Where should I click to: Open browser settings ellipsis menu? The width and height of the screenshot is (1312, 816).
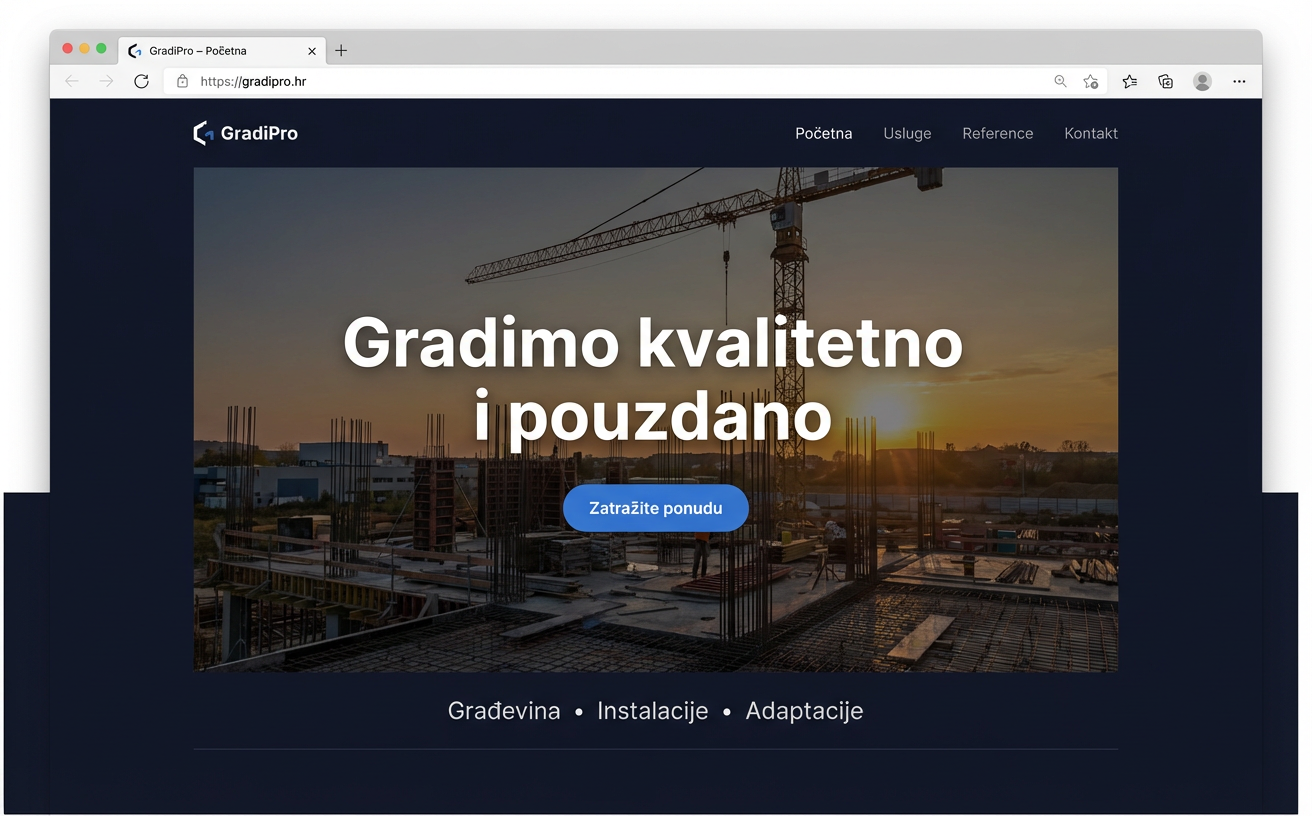[x=1239, y=82]
